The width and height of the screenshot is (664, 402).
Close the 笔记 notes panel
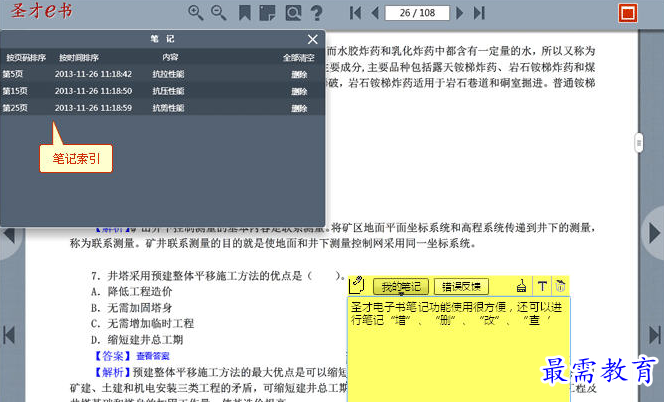click(313, 39)
